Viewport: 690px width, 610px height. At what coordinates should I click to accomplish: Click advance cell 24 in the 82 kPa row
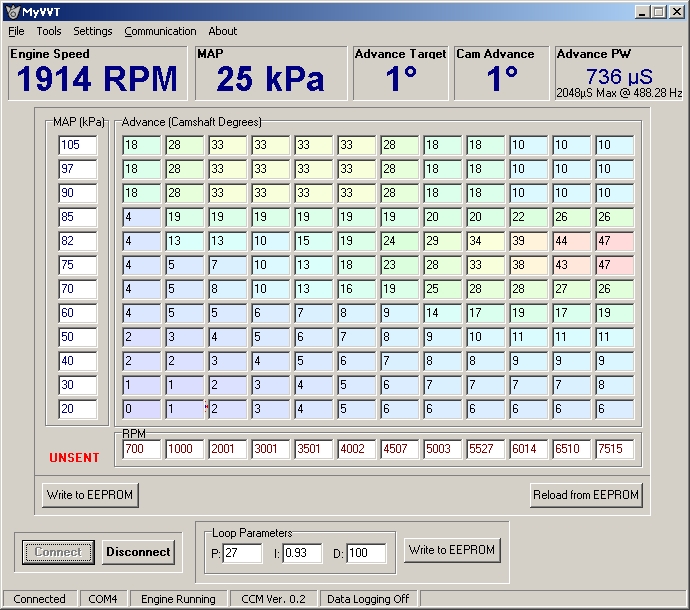(x=400, y=241)
